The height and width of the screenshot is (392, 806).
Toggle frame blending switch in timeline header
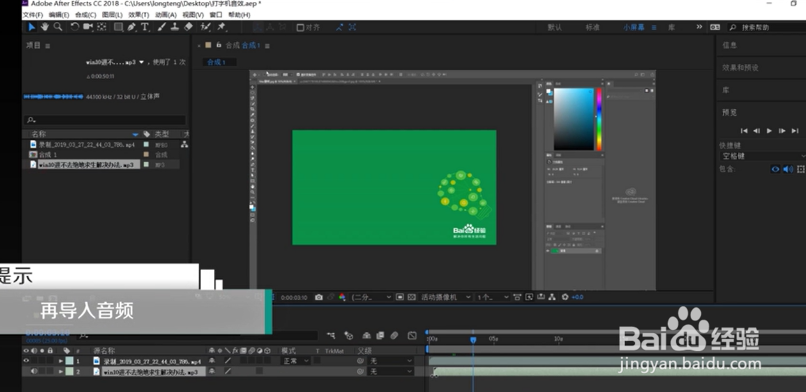click(380, 335)
